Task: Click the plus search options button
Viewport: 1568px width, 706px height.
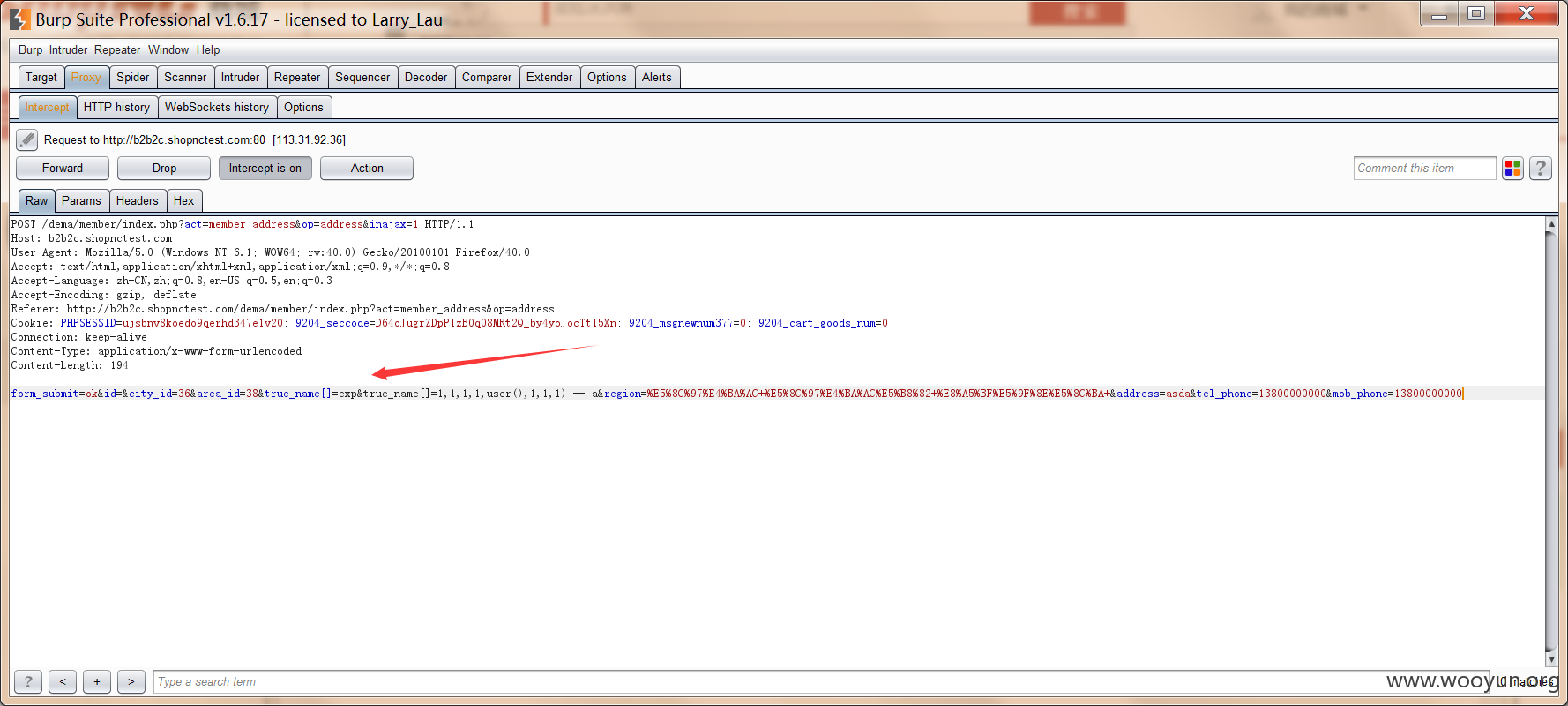Action: pos(97,681)
